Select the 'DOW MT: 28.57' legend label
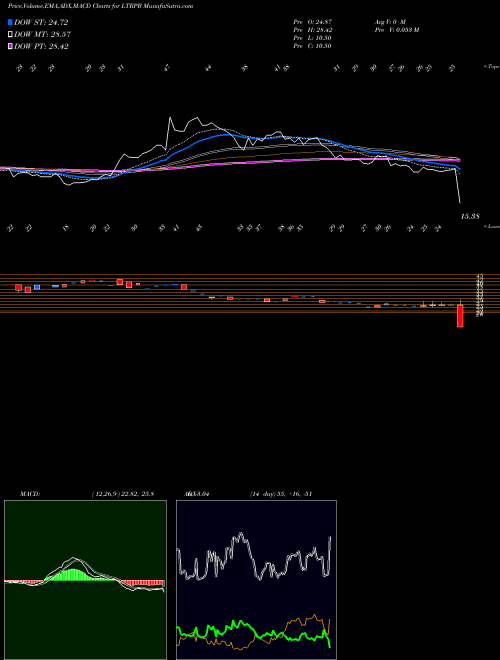500x660 pixels. (42, 35)
